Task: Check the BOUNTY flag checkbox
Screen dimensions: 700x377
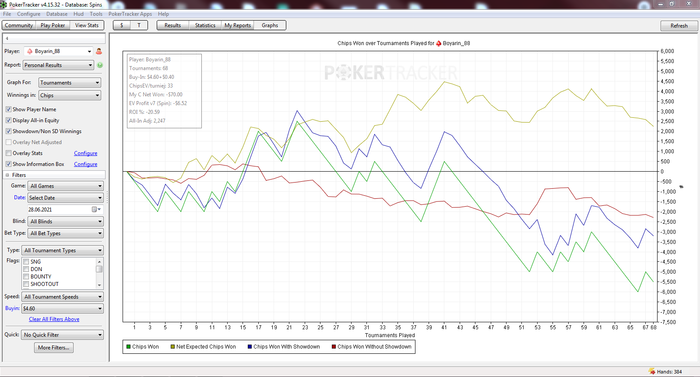Action: click(26, 277)
